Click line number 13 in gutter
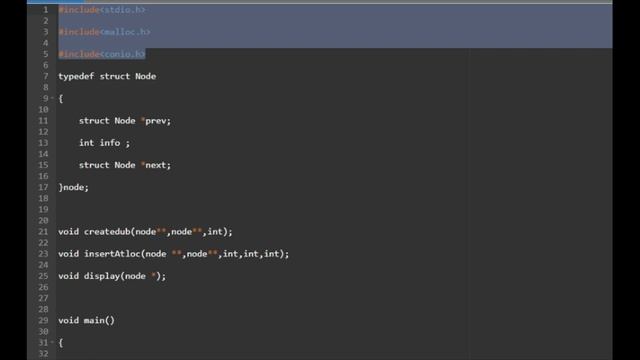Image resolution: width=640 pixels, height=360 pixels. coord(43,143)
